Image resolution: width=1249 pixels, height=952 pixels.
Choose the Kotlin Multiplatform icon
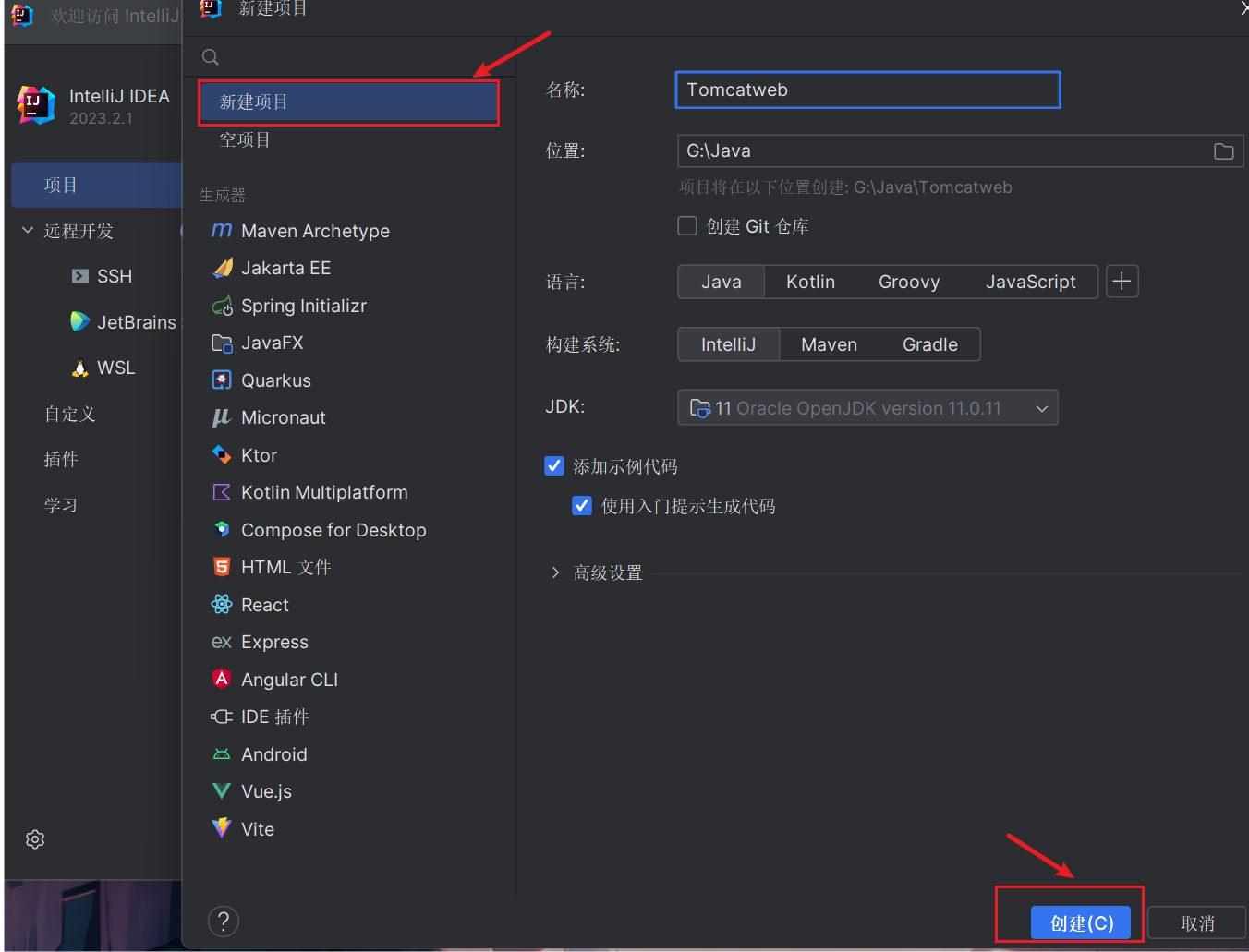[222, 492]
